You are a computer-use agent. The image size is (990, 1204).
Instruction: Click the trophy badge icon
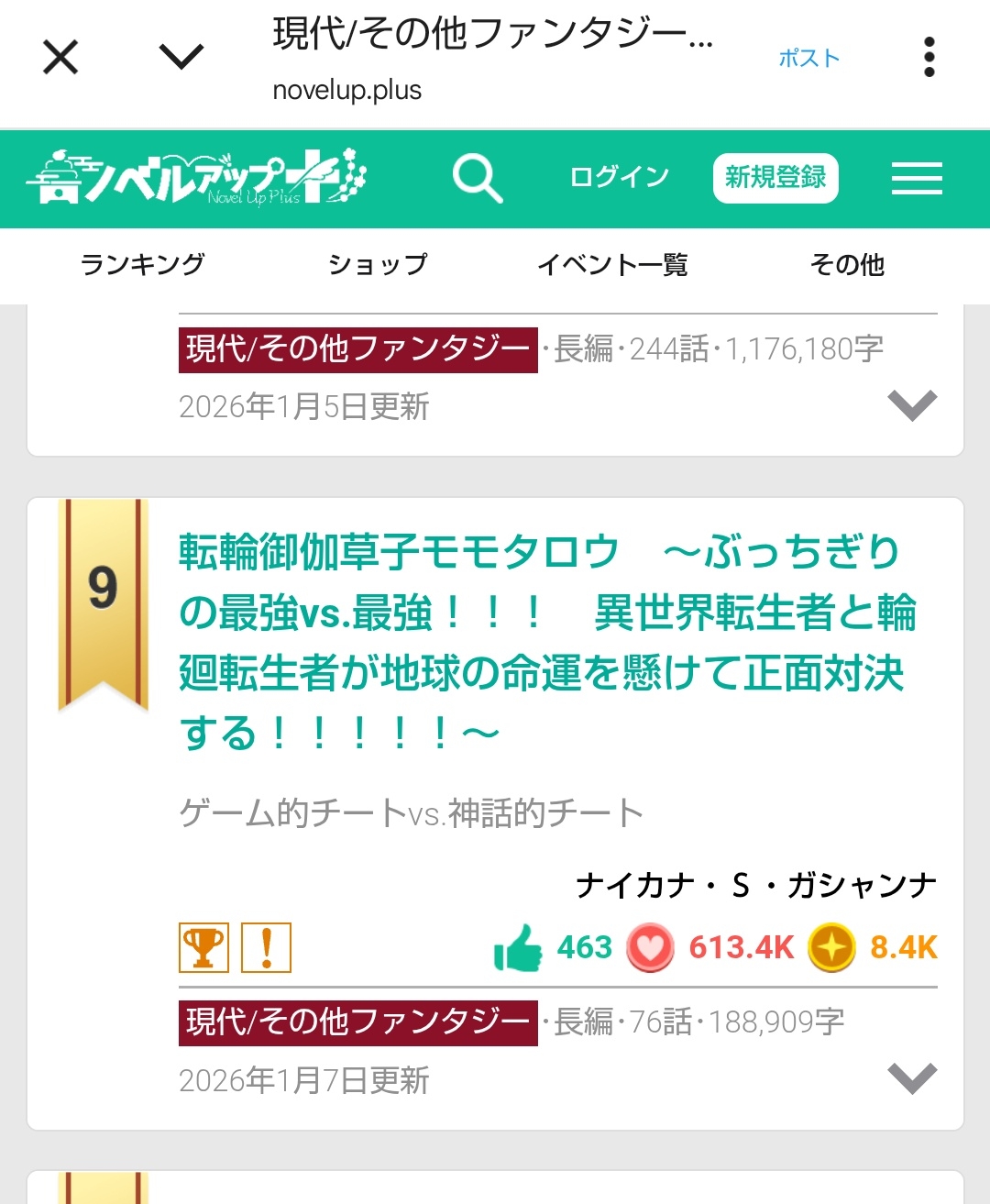pos(203,947)
